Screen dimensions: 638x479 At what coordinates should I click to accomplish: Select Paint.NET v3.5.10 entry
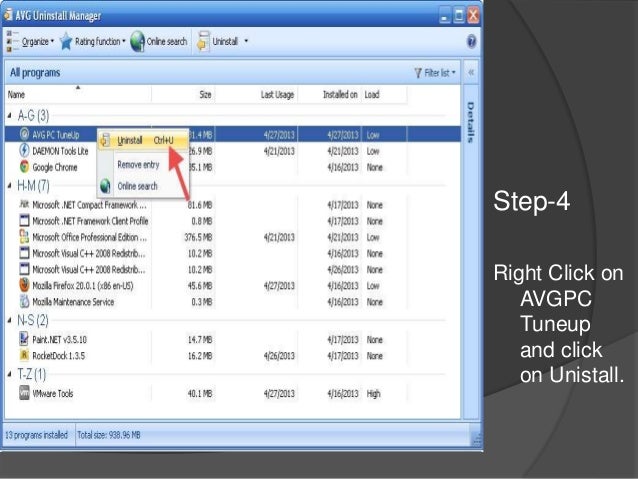(59, 339)
